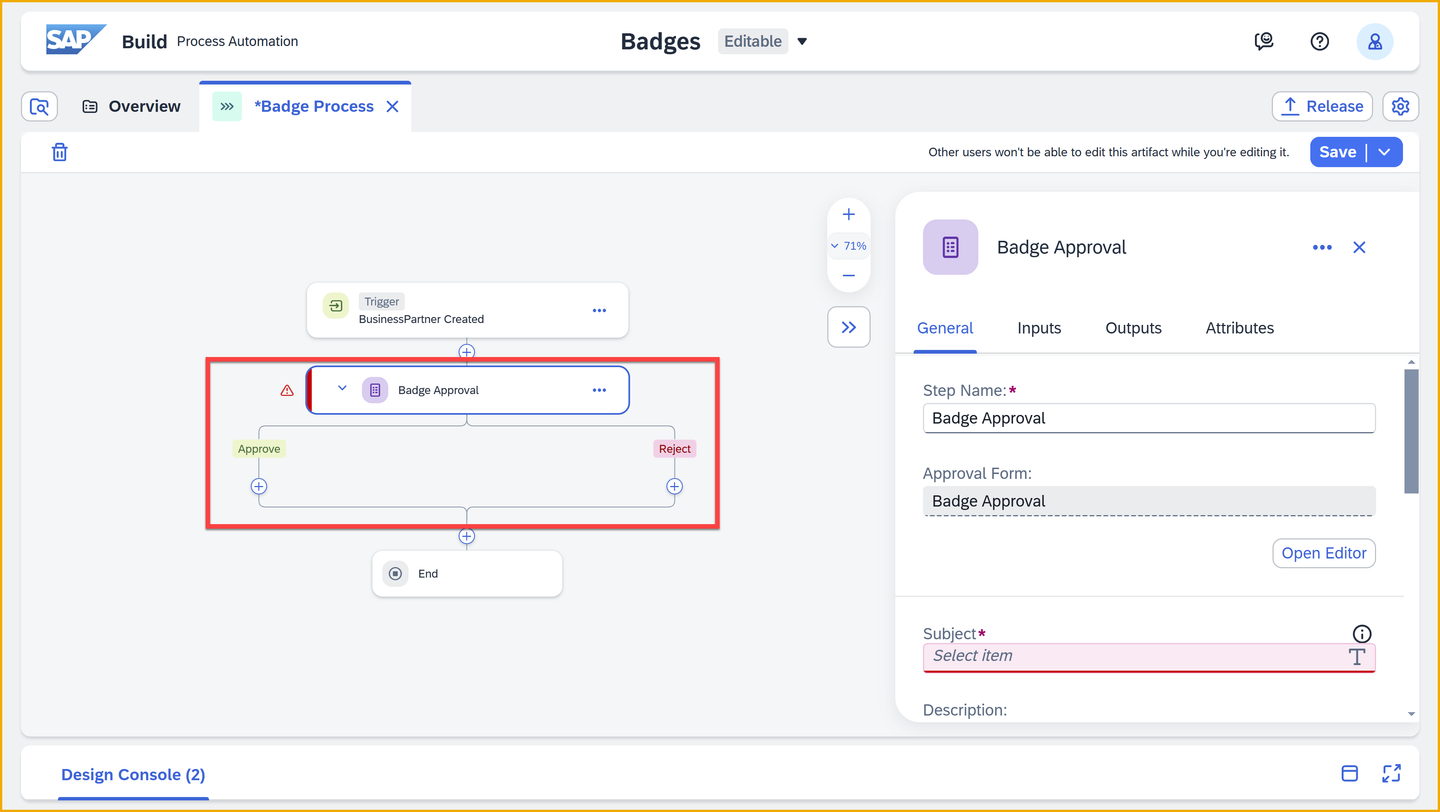Click Open Editor button
Viewport: 1440px width, 812px height.
(x=1324, y=553)
